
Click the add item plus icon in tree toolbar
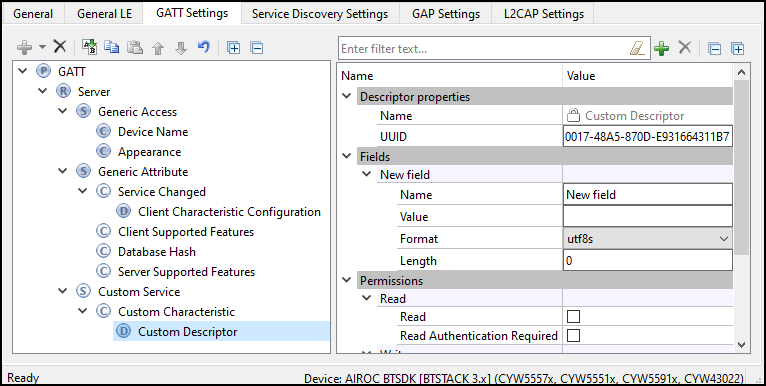pyautogui.click(x=24, y=47)
